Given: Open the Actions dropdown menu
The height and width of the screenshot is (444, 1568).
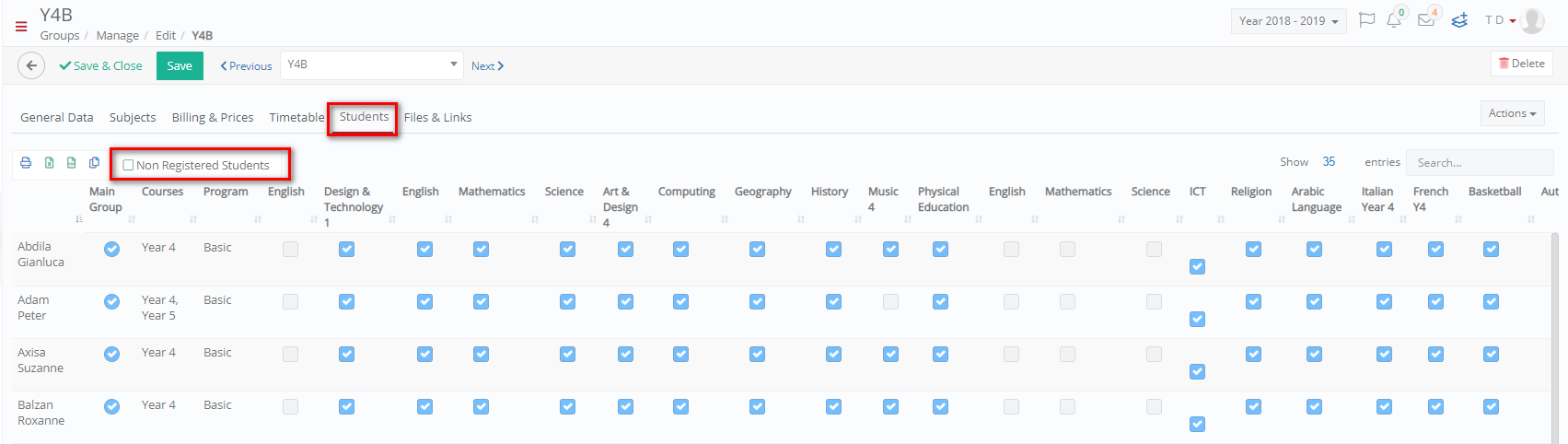Looking at the screenshot, I should click(1512, 113).
